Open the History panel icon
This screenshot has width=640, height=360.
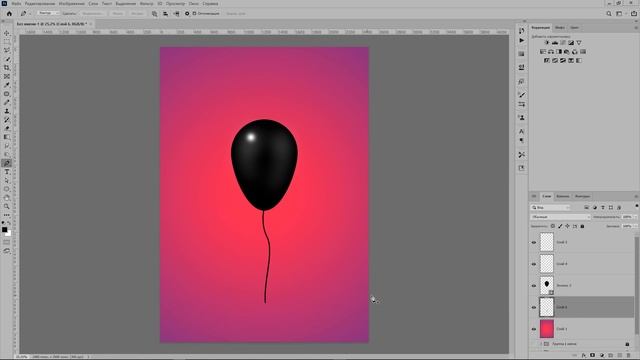[x=522, y=31]
